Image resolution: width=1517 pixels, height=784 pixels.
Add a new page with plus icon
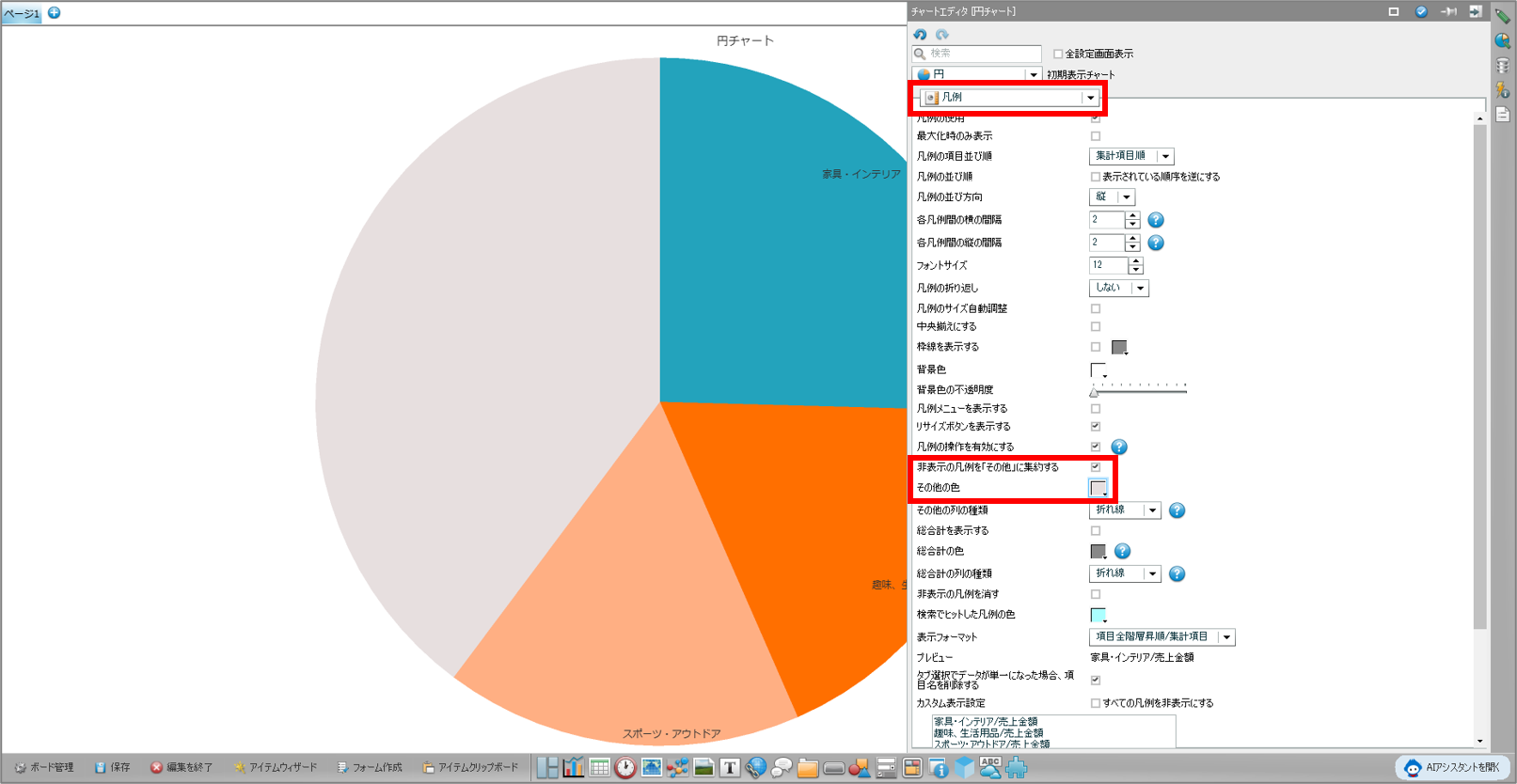pyautogui.click(x=55, y=12)
